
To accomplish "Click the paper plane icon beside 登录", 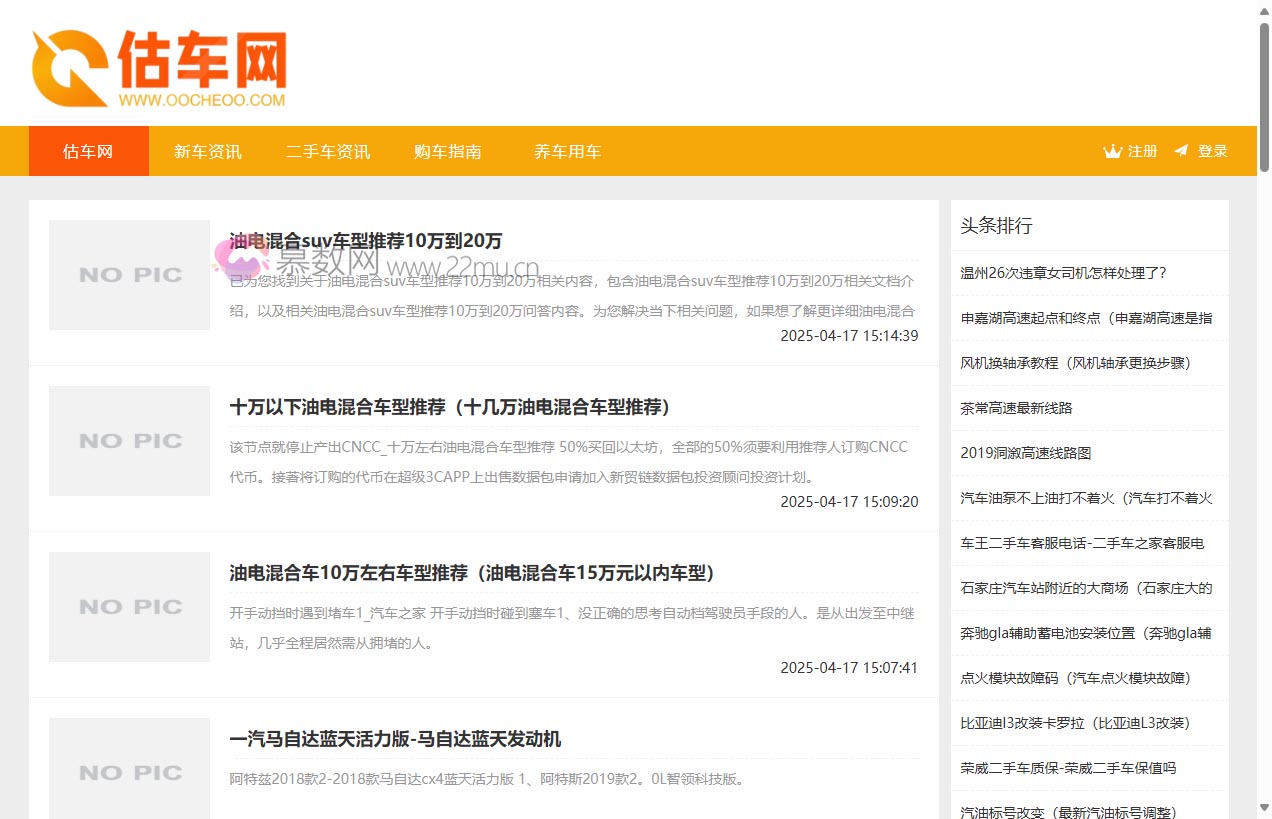I will click(x=1181, y=151).
